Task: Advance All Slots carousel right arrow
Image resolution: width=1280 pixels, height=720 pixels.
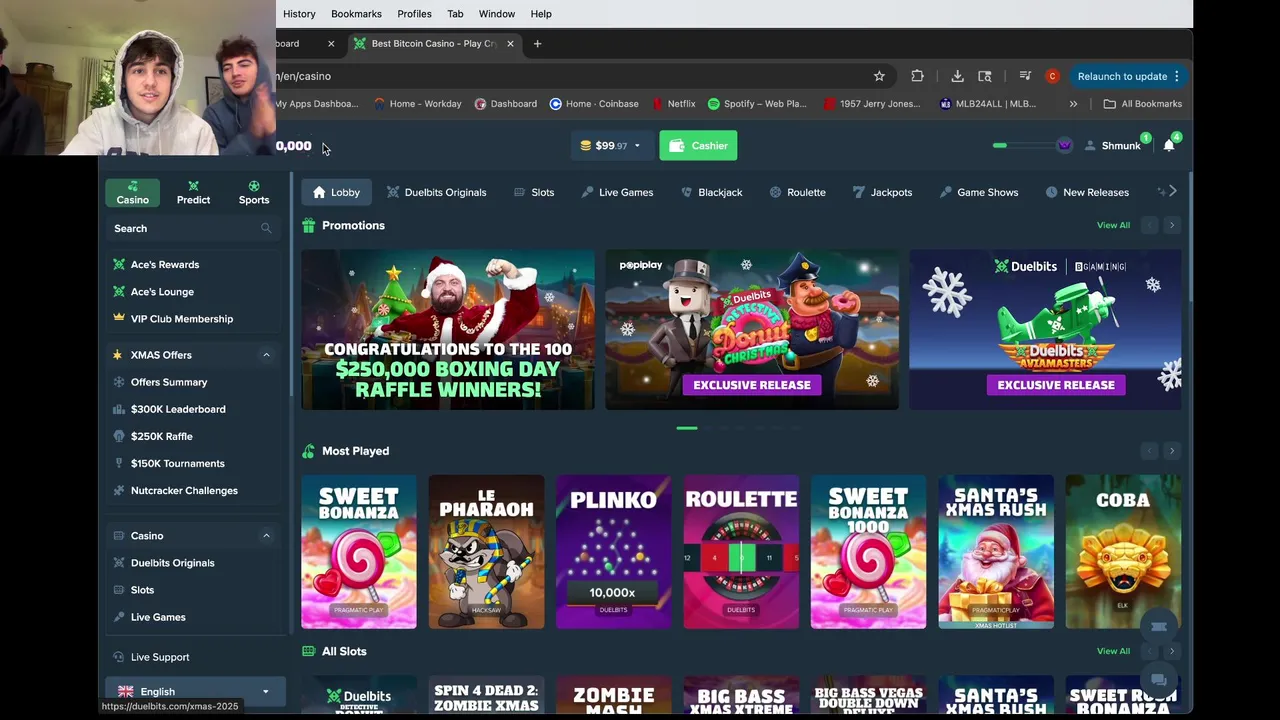Action: point(1172,651)
